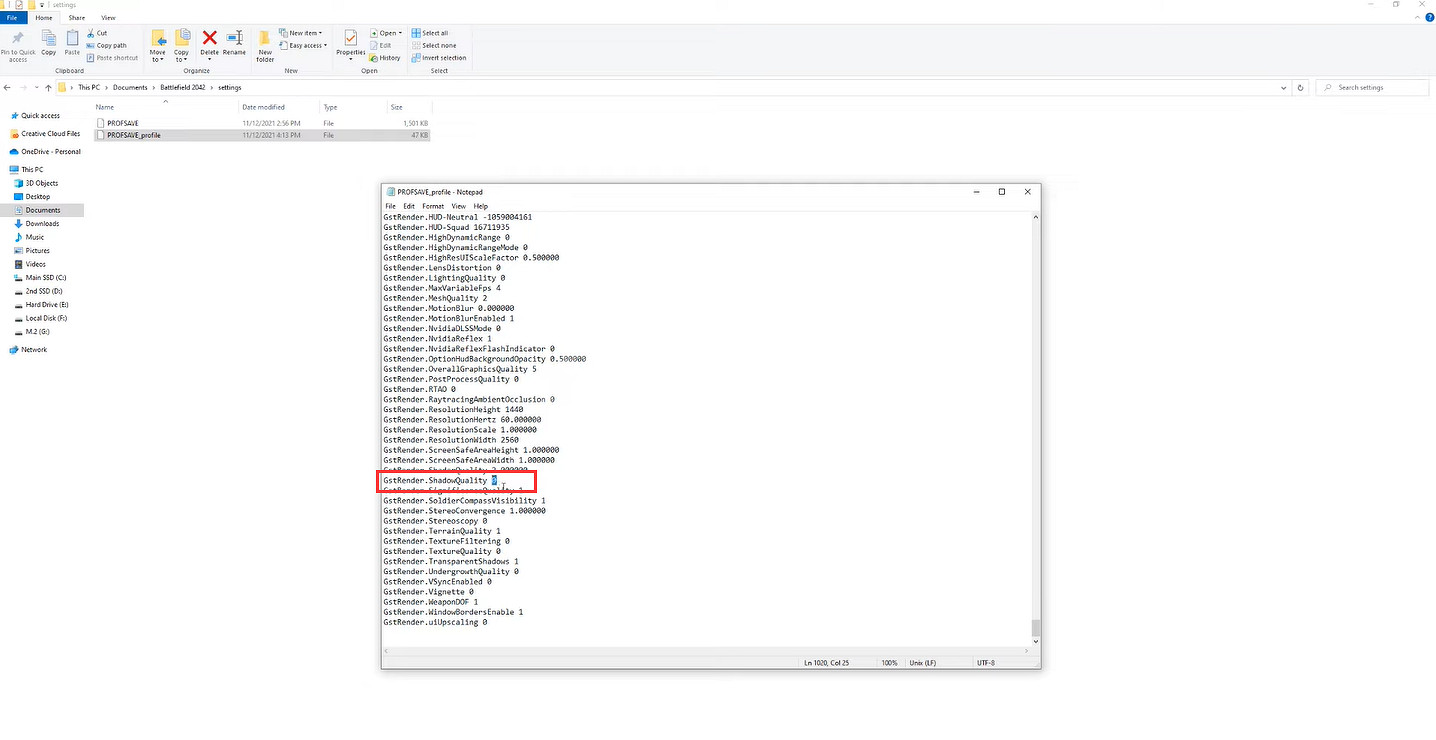The height and width of the screenshot is (740, 1436).
Task: Click the Up arrow navigation button
Action: 48,88
